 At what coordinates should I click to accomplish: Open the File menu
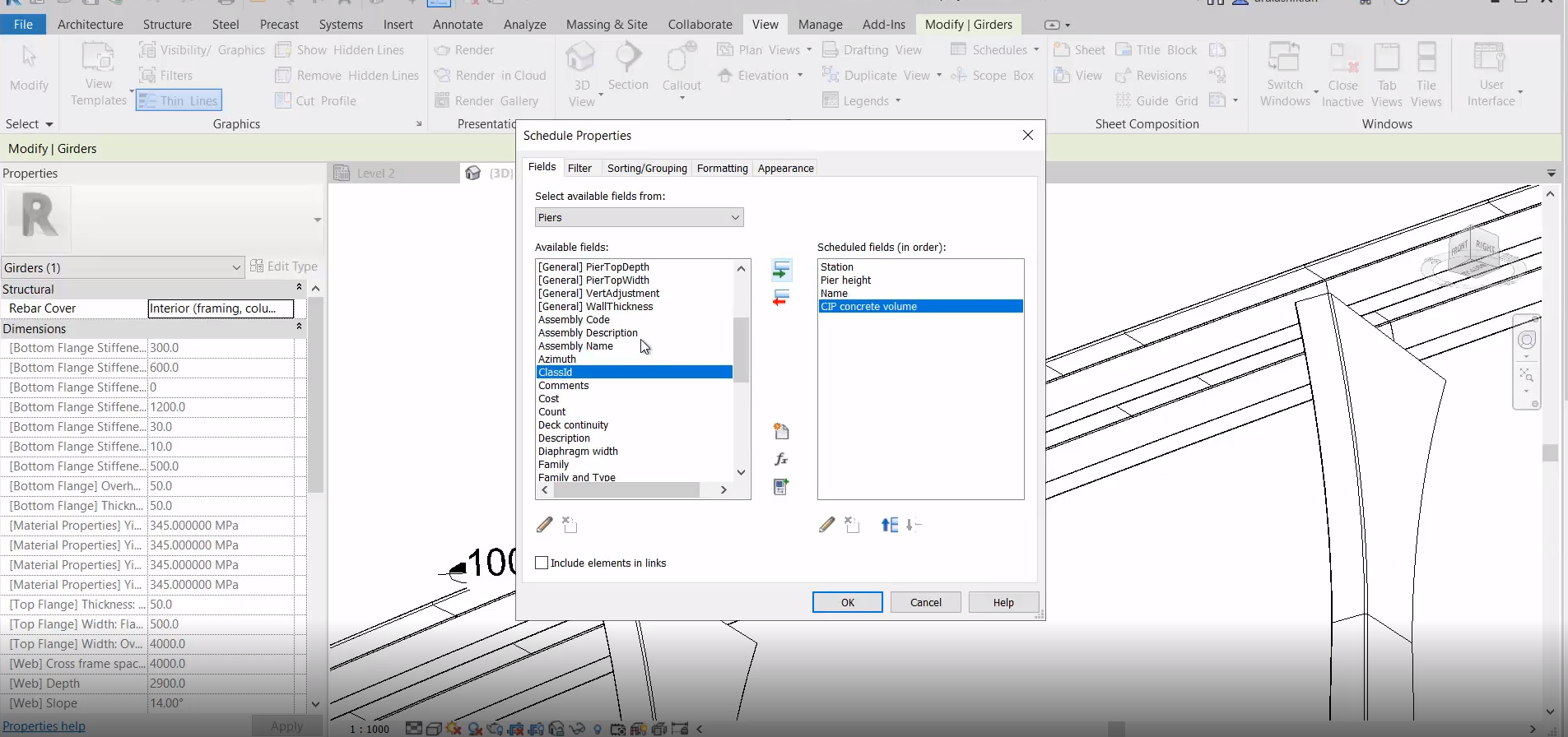tap(23, 25)
